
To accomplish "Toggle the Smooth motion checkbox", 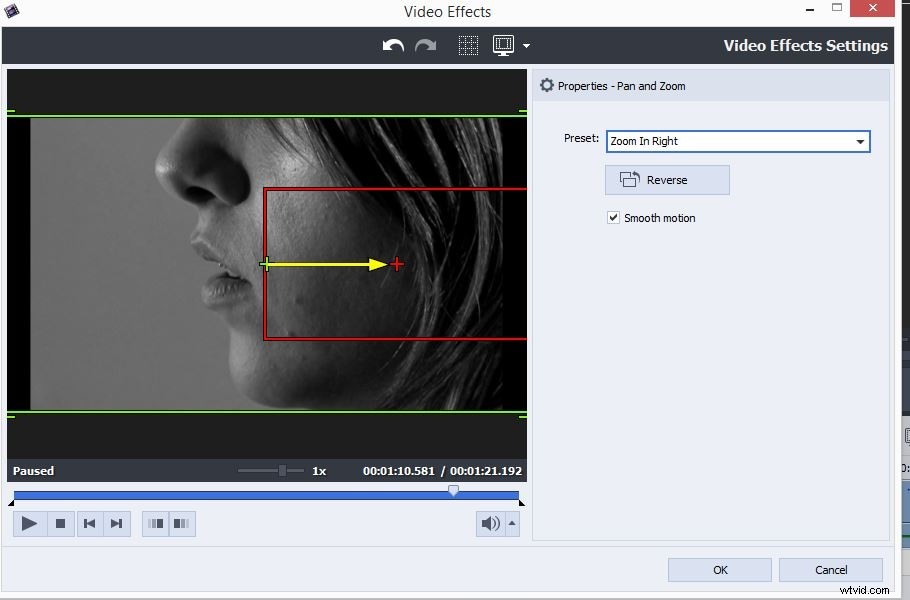I will (x=613, y=217).
